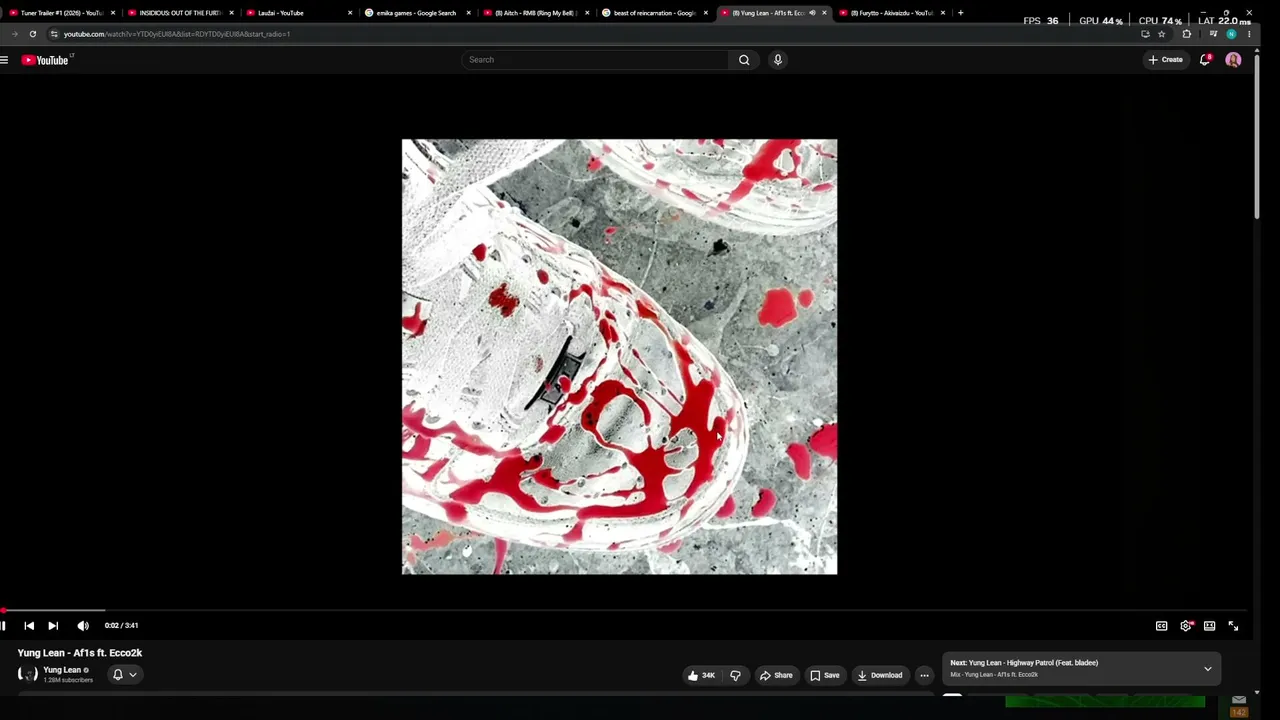Open the browser extensions puzzle icon
Viewport: 1280px width, 720px height.
1187,34
